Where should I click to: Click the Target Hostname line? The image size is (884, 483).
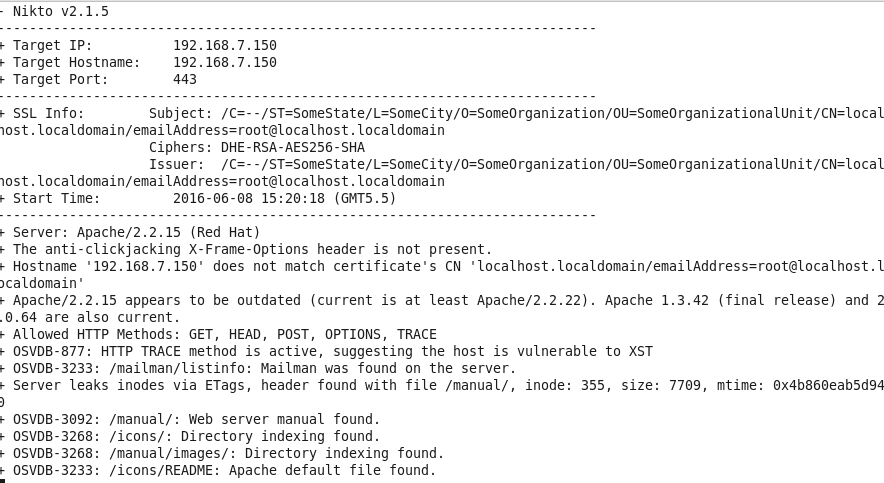[x=138, y=62]
